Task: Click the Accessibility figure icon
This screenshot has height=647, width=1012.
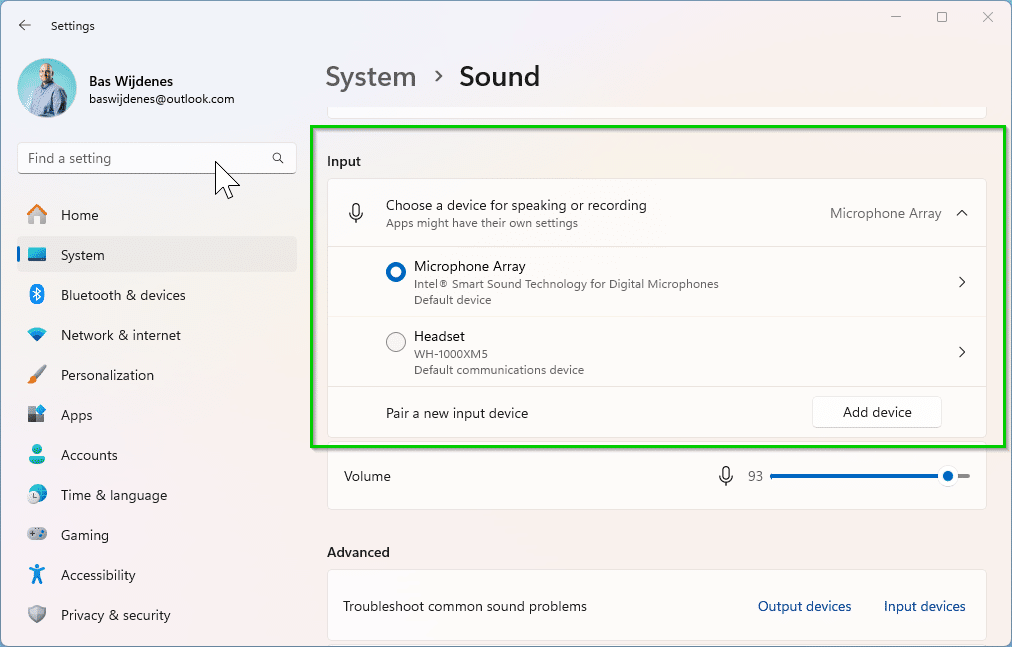Action: click(37, 575)
